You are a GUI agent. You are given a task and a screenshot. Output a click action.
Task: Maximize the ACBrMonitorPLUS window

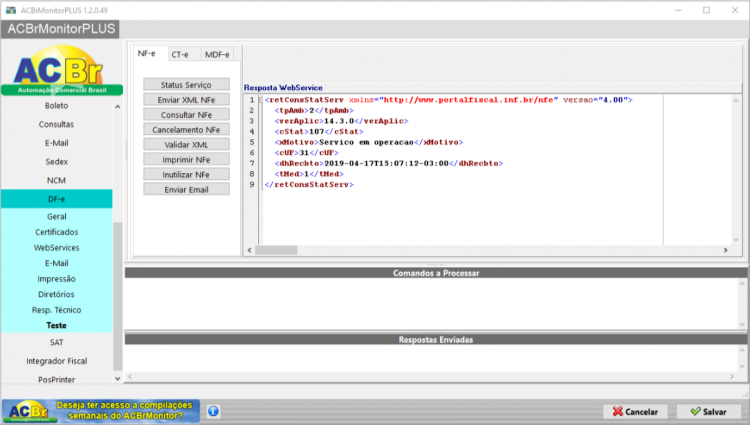(x=706, y=10)
